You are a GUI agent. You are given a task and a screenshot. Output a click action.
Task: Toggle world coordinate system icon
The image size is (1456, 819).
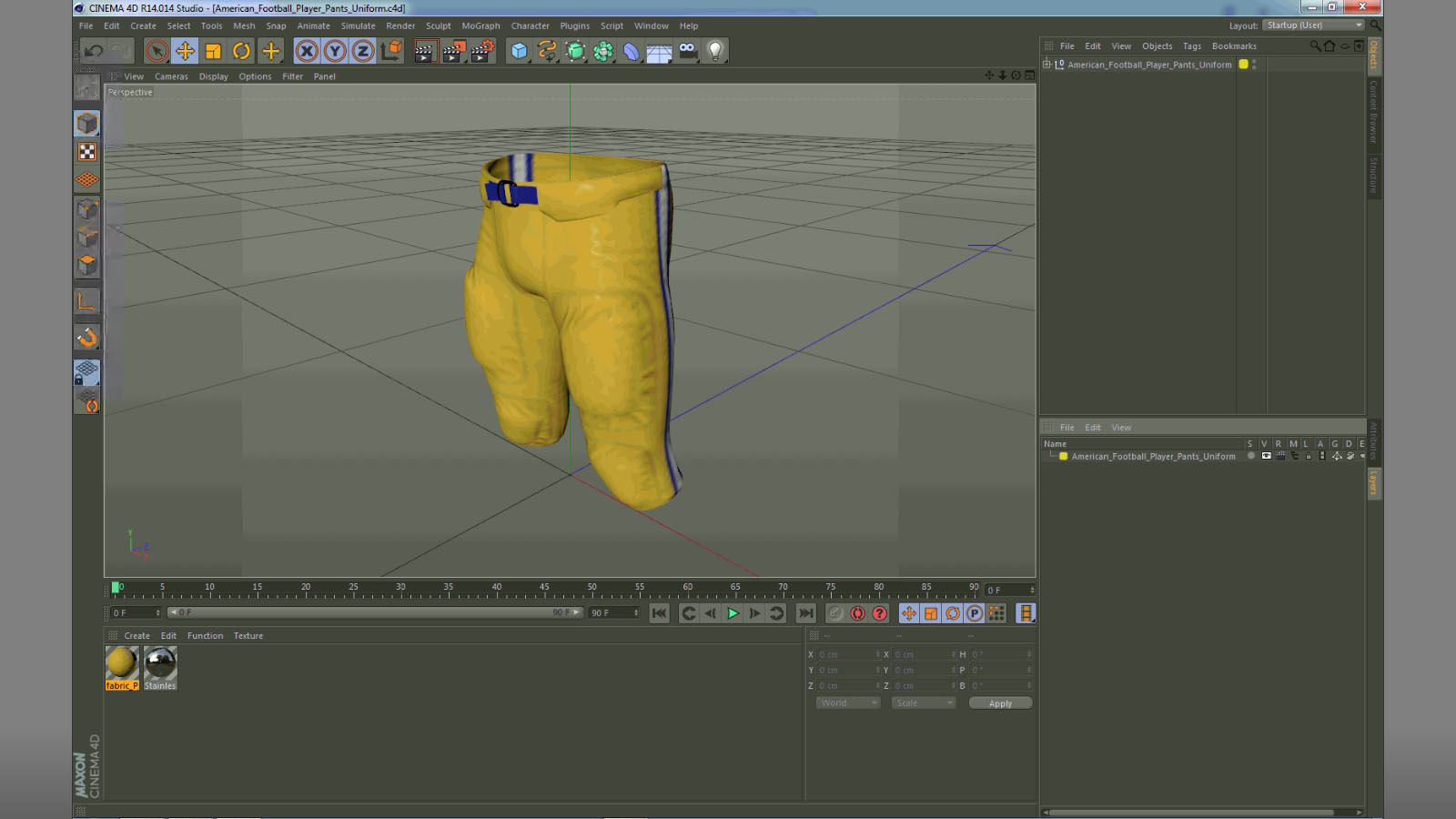tap(391, 51)
